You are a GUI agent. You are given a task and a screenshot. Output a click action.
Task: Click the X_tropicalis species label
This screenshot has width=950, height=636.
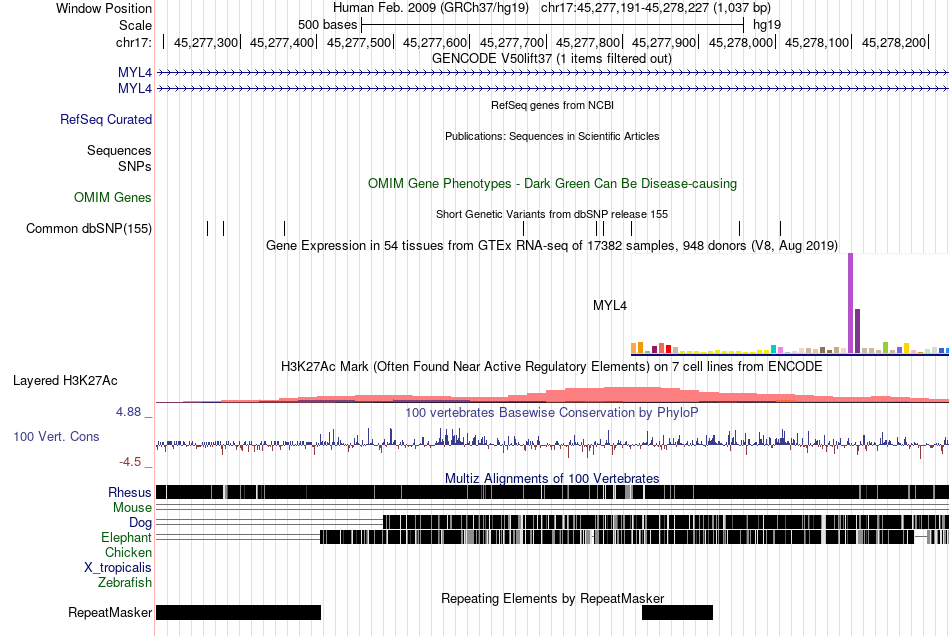tap(118, 568)
